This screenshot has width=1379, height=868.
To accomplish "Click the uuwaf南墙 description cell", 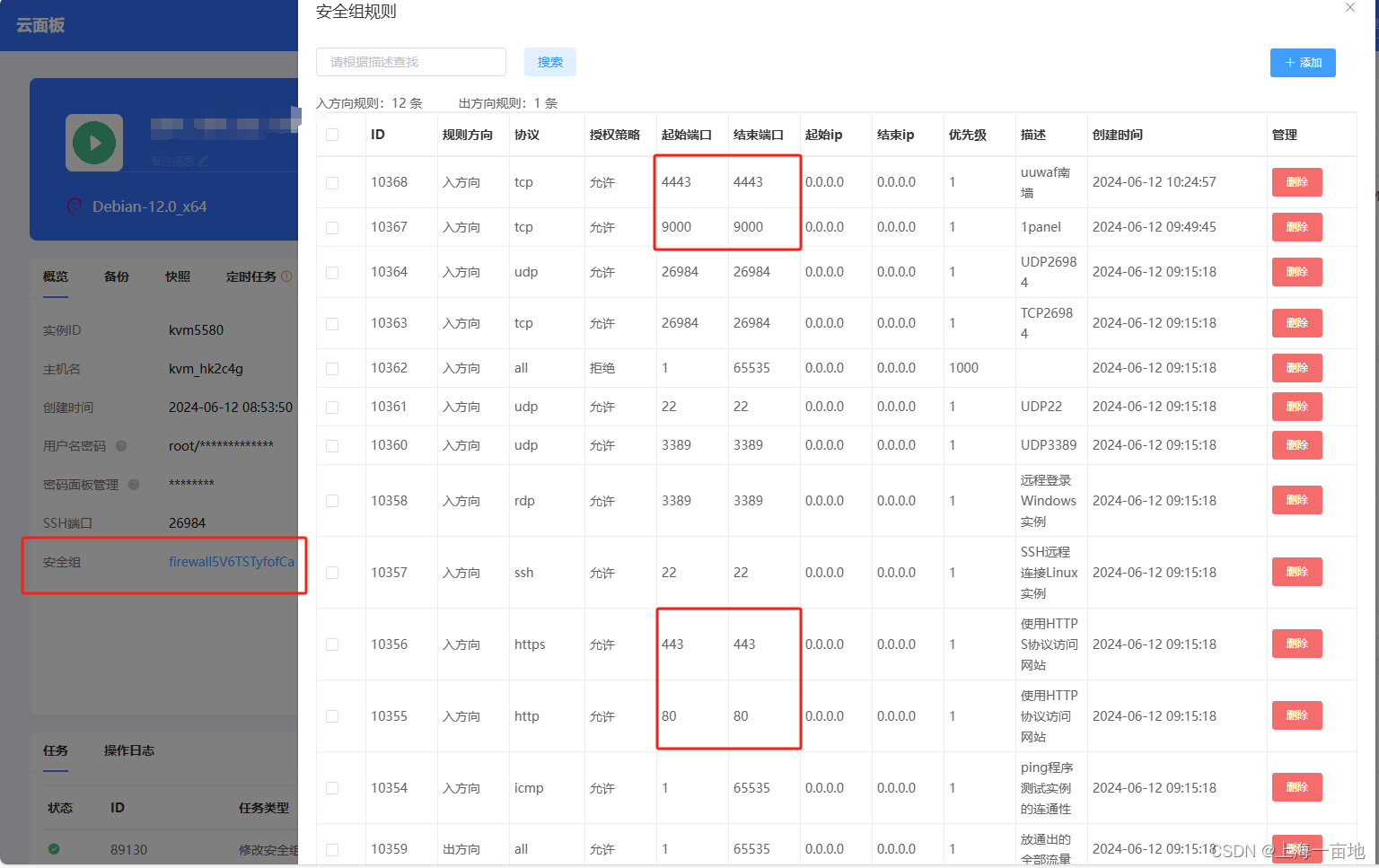I will [1045, 182].
